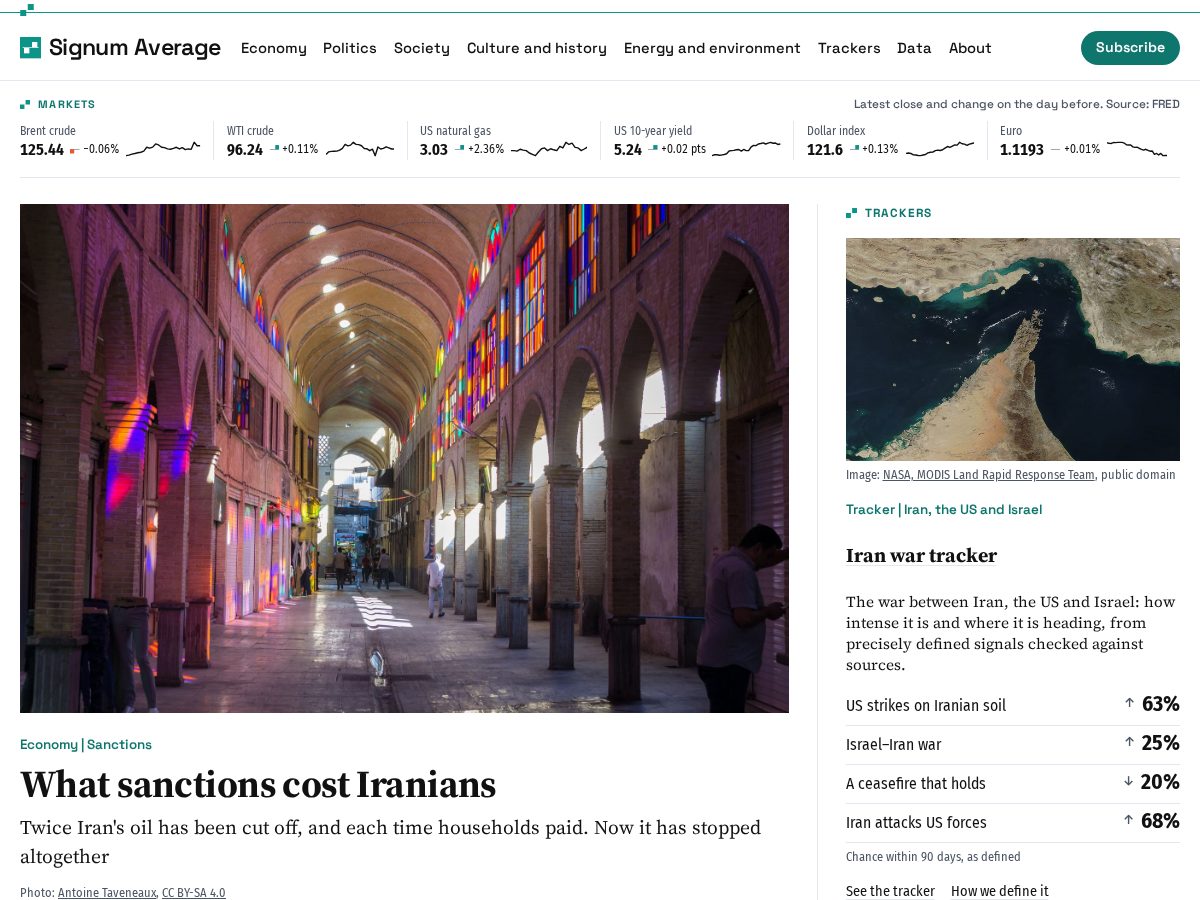Click the Dollar index sparkline chart

(939, 149)
